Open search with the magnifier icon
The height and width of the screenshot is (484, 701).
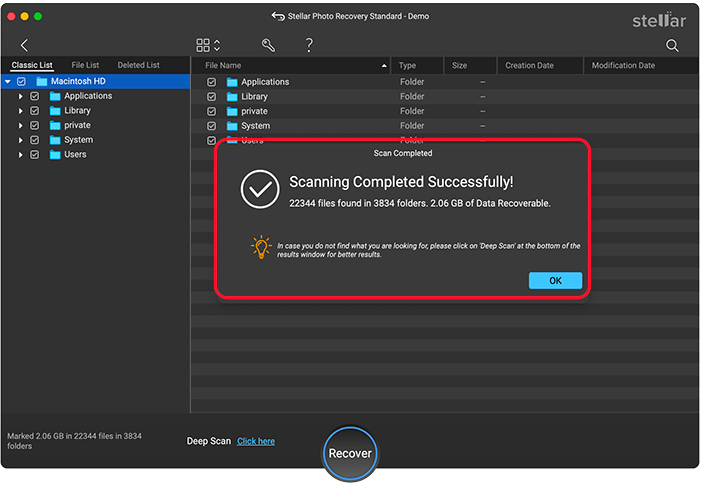tap(672, 46)
